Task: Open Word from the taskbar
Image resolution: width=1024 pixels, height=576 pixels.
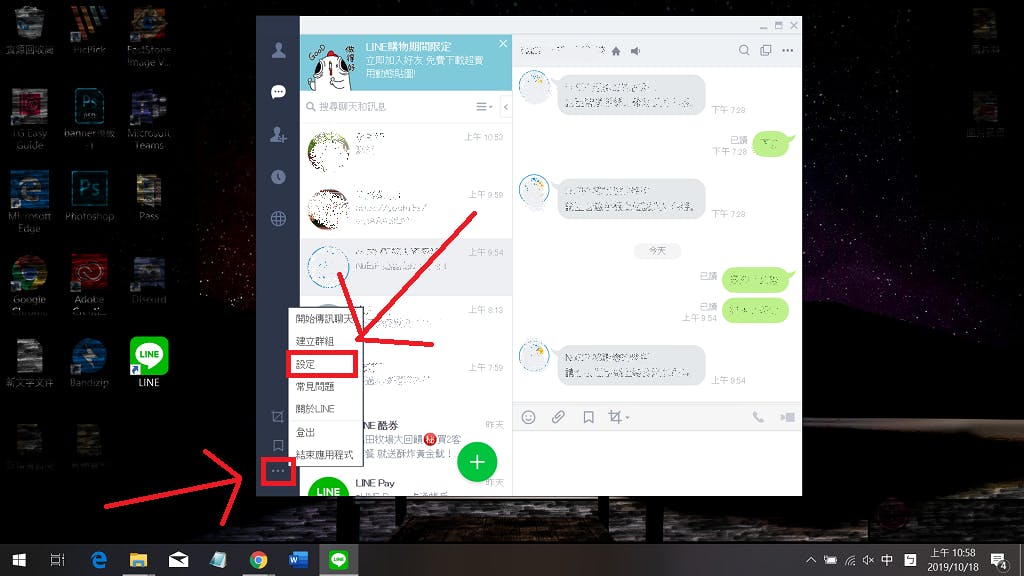Action: (x=298, y=560)
